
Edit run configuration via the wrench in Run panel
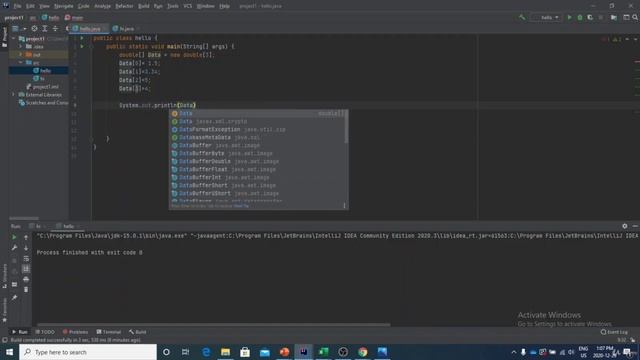tap(14, 248)
